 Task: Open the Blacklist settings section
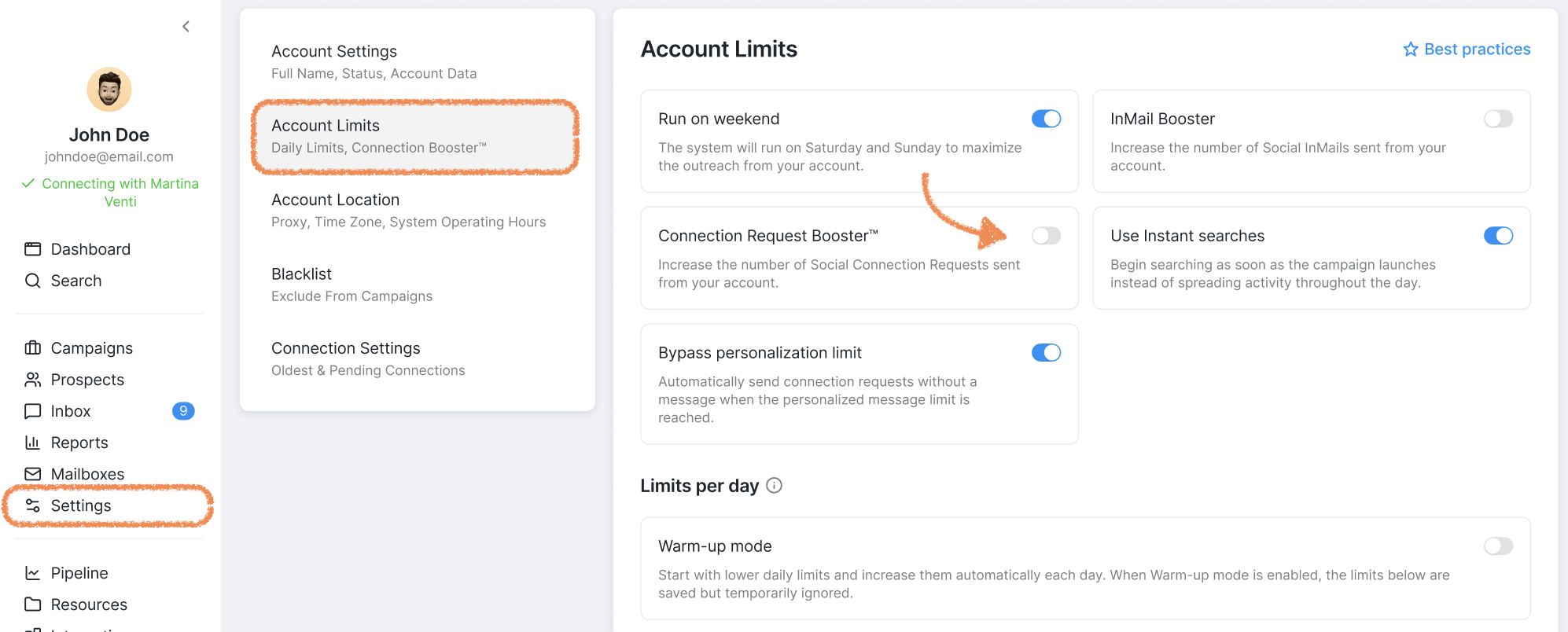click(x=417, y=285)
